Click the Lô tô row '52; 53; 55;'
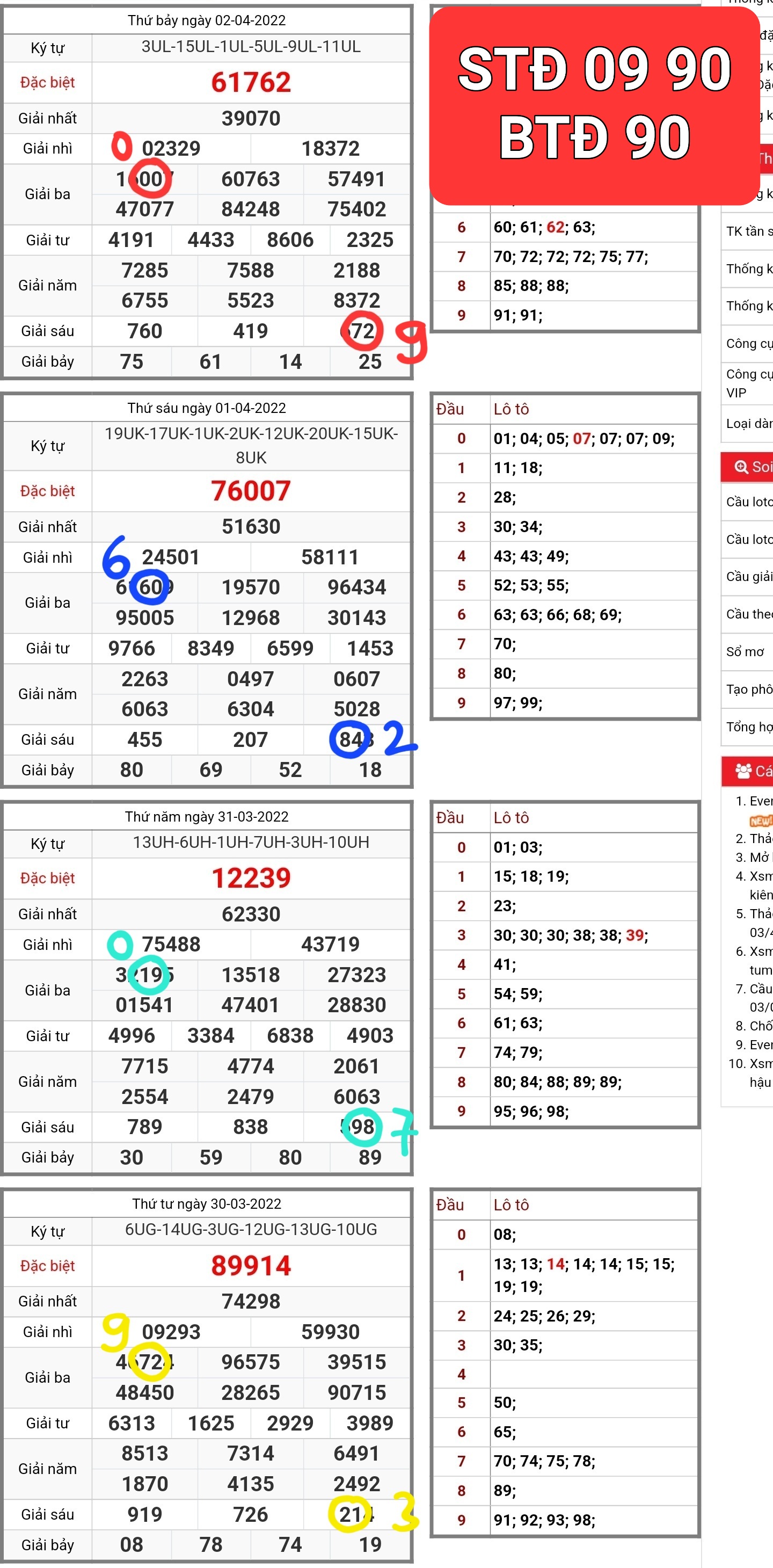 531,585
